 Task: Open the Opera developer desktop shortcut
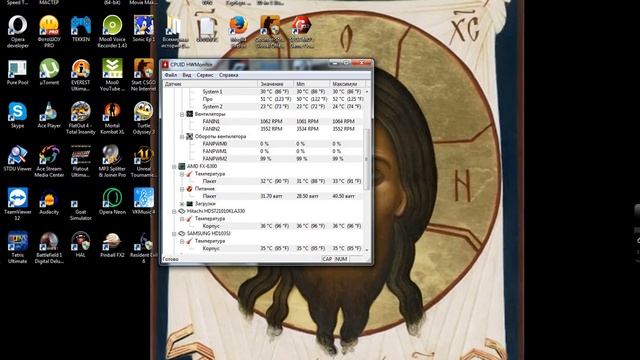click(x=18, y=31)
